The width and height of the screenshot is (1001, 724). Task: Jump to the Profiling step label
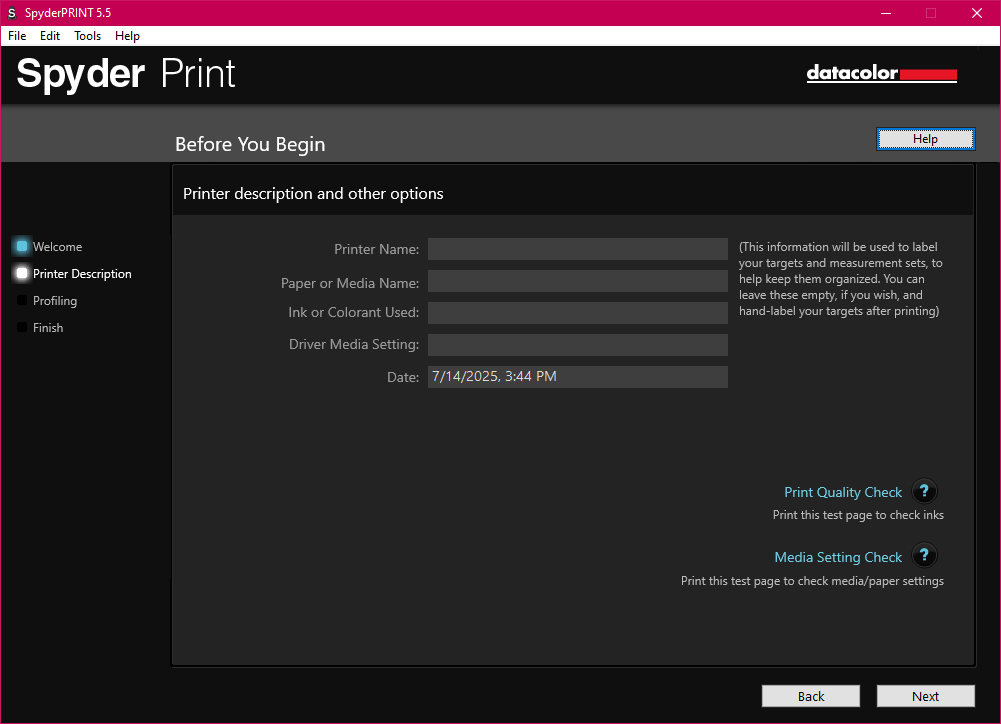pos(55,301)
